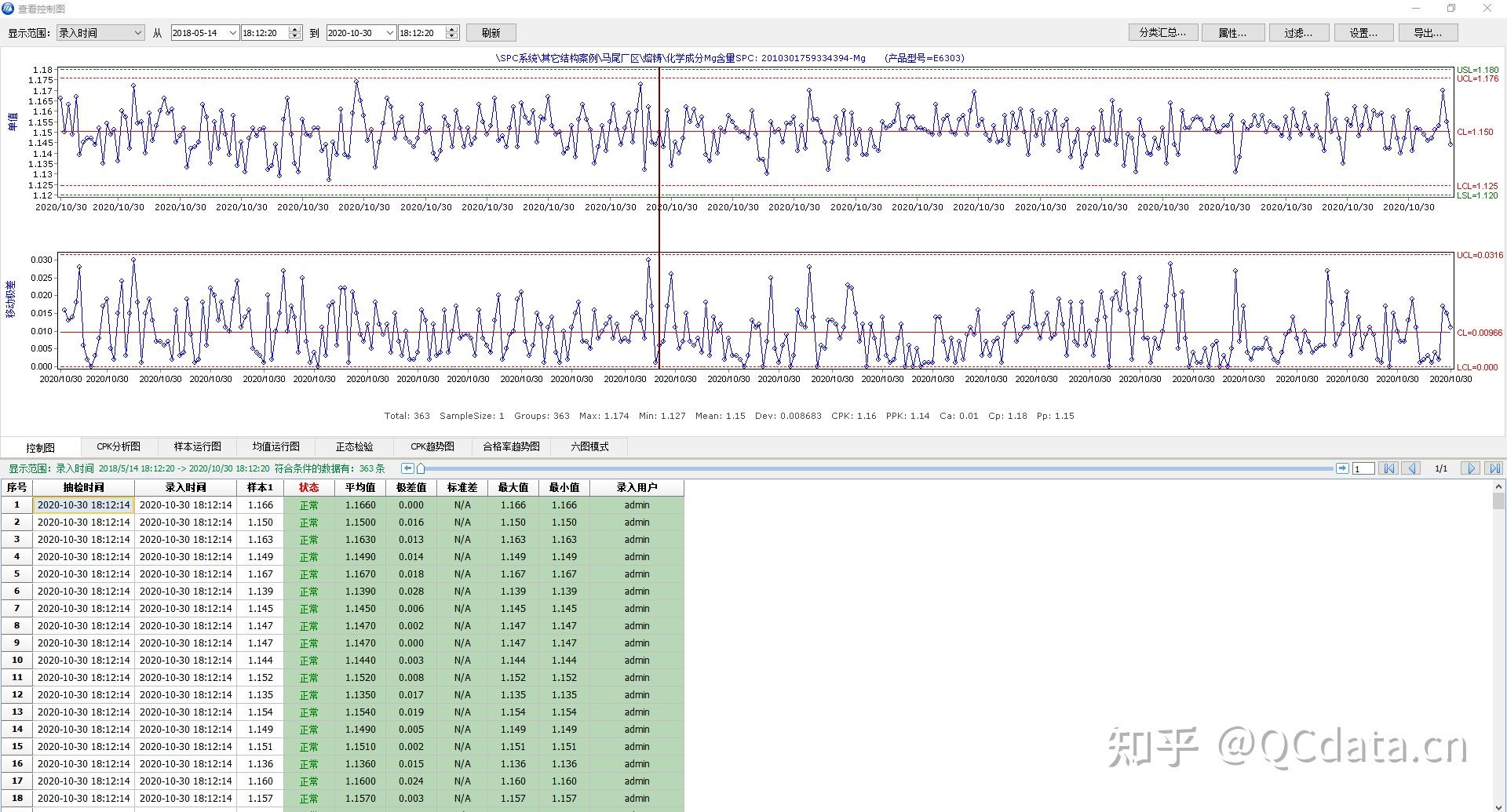This screenshot has width=1507, height=812.
Task: Restore the window using the title bar button
Action: (x=1451, y=9)
